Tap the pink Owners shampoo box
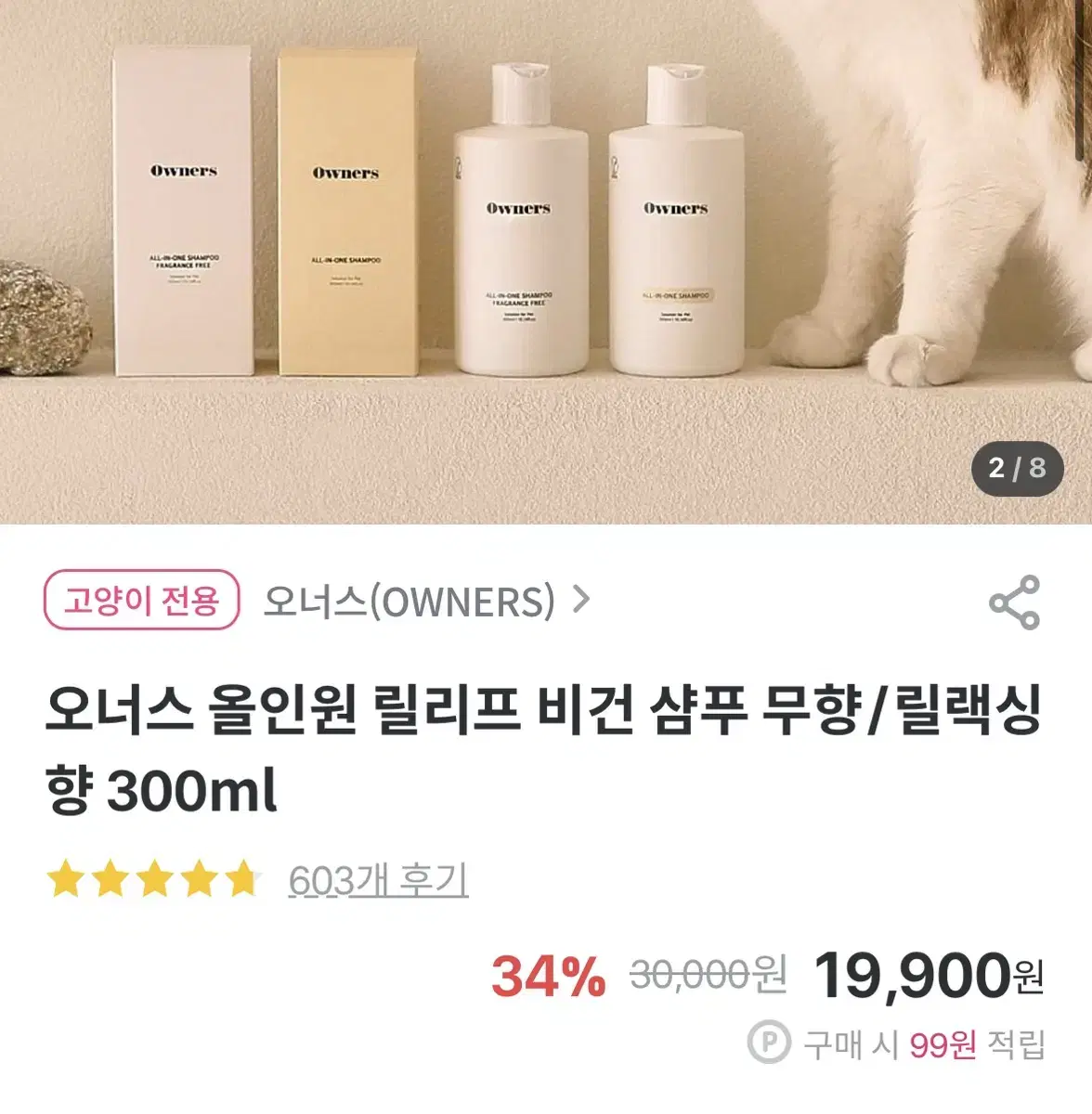 click(182, 212)
